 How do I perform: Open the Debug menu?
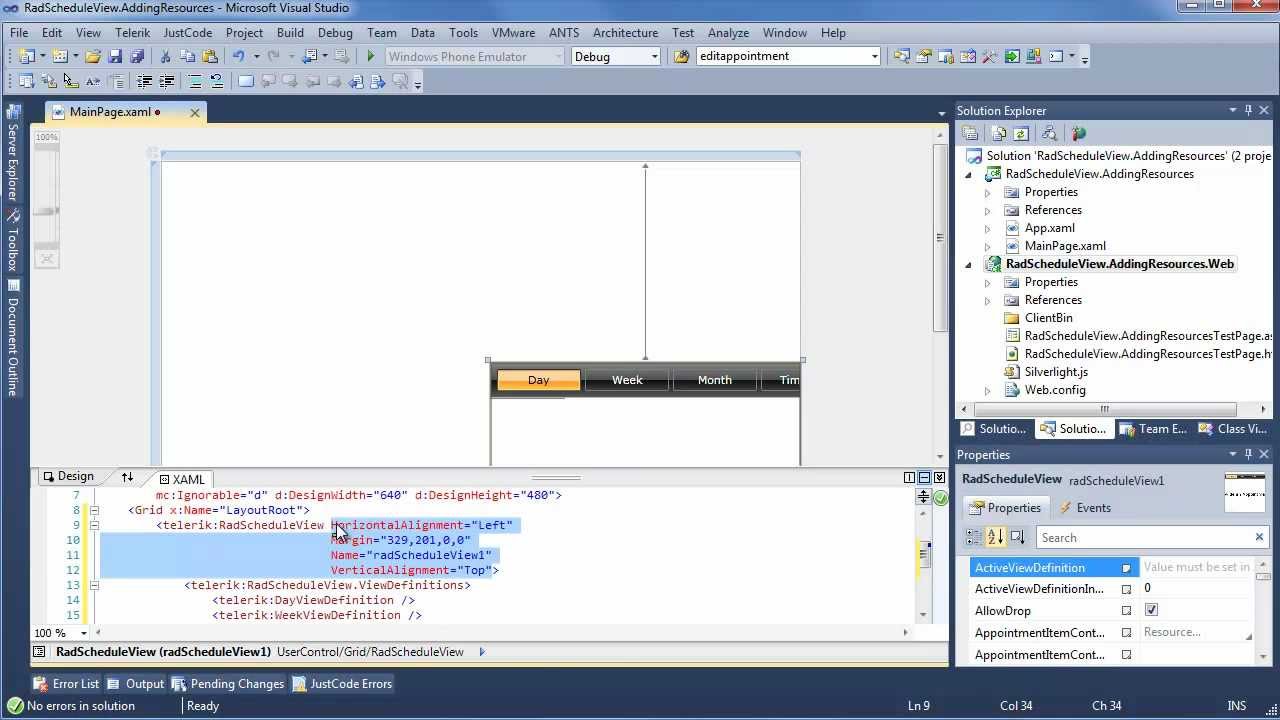coord(335,32)
